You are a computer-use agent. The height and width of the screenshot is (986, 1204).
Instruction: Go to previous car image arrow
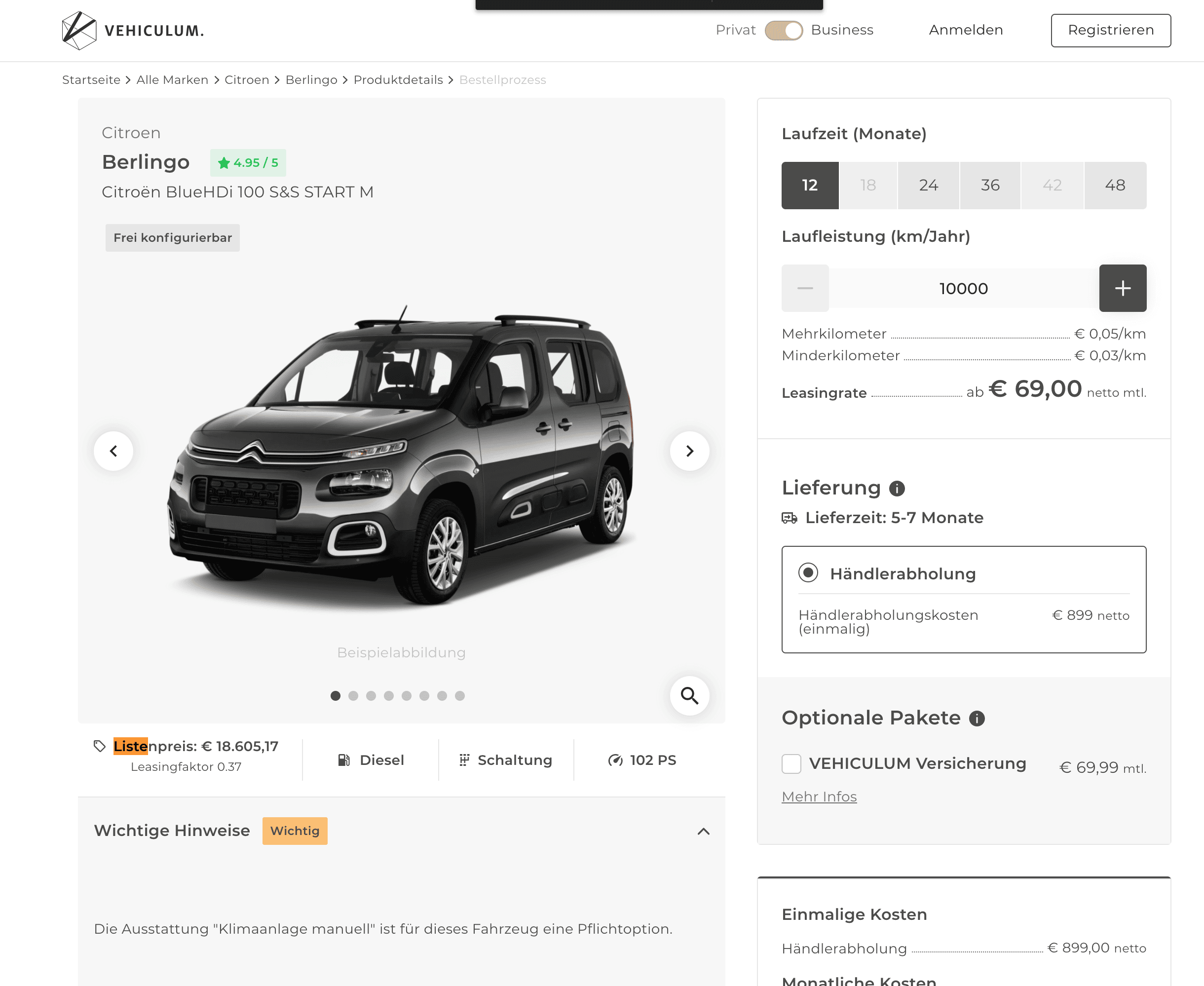coord(113,451)
